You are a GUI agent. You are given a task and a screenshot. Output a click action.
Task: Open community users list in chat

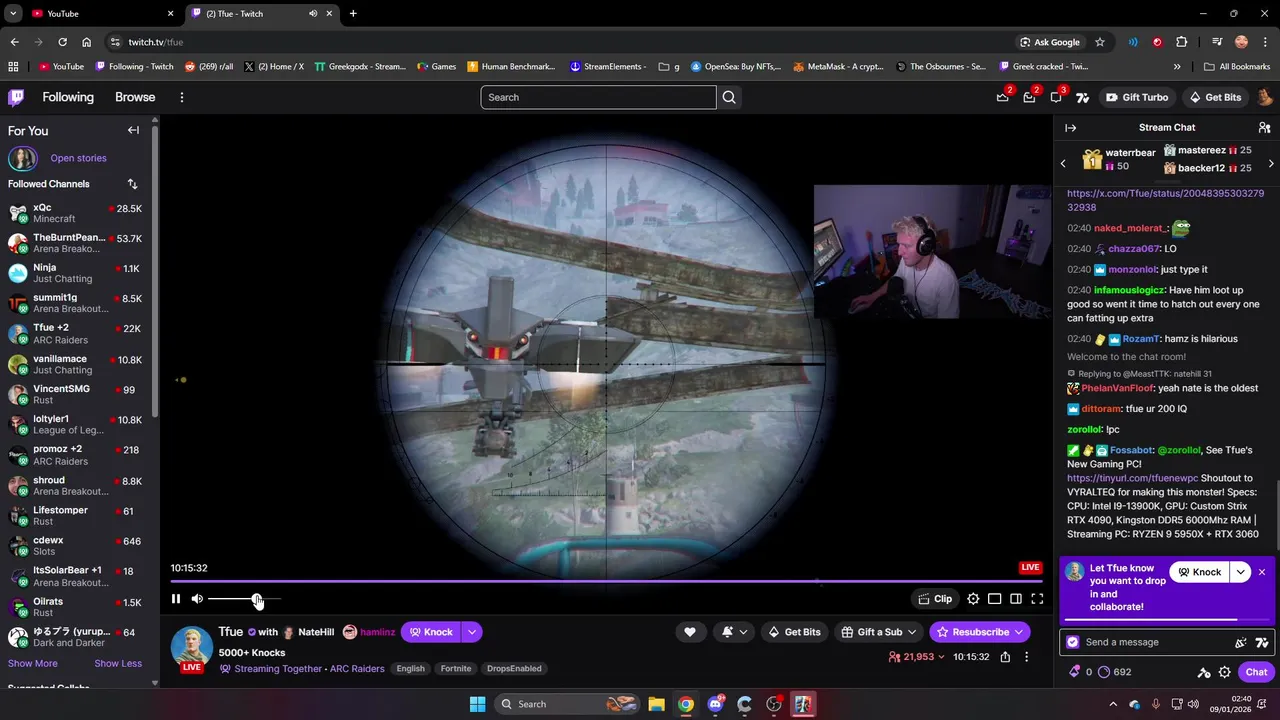pyautogui.click(x=1264, y=128)
